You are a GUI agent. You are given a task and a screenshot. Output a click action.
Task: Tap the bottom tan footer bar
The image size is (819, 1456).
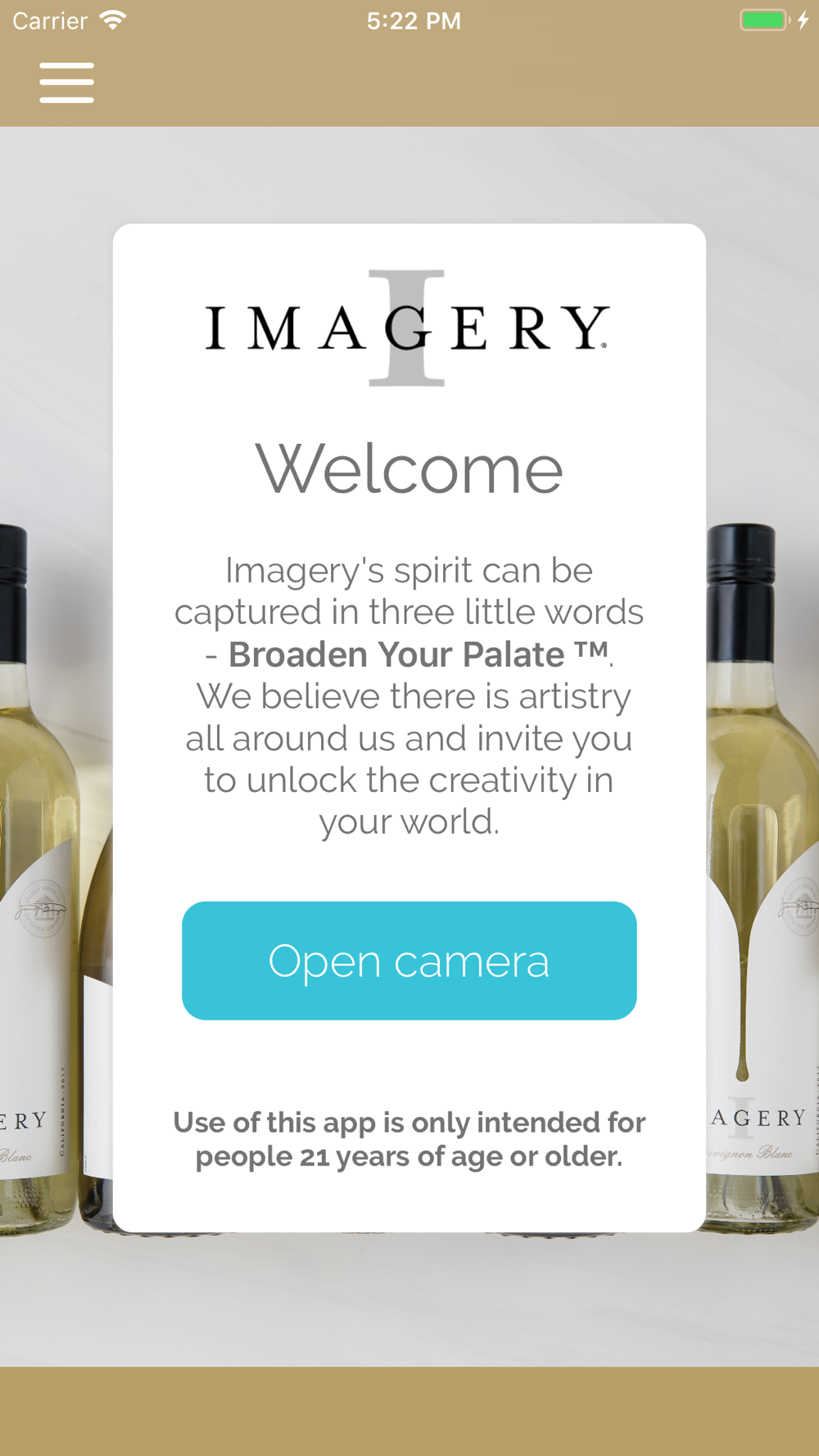tap(409, 1411)
